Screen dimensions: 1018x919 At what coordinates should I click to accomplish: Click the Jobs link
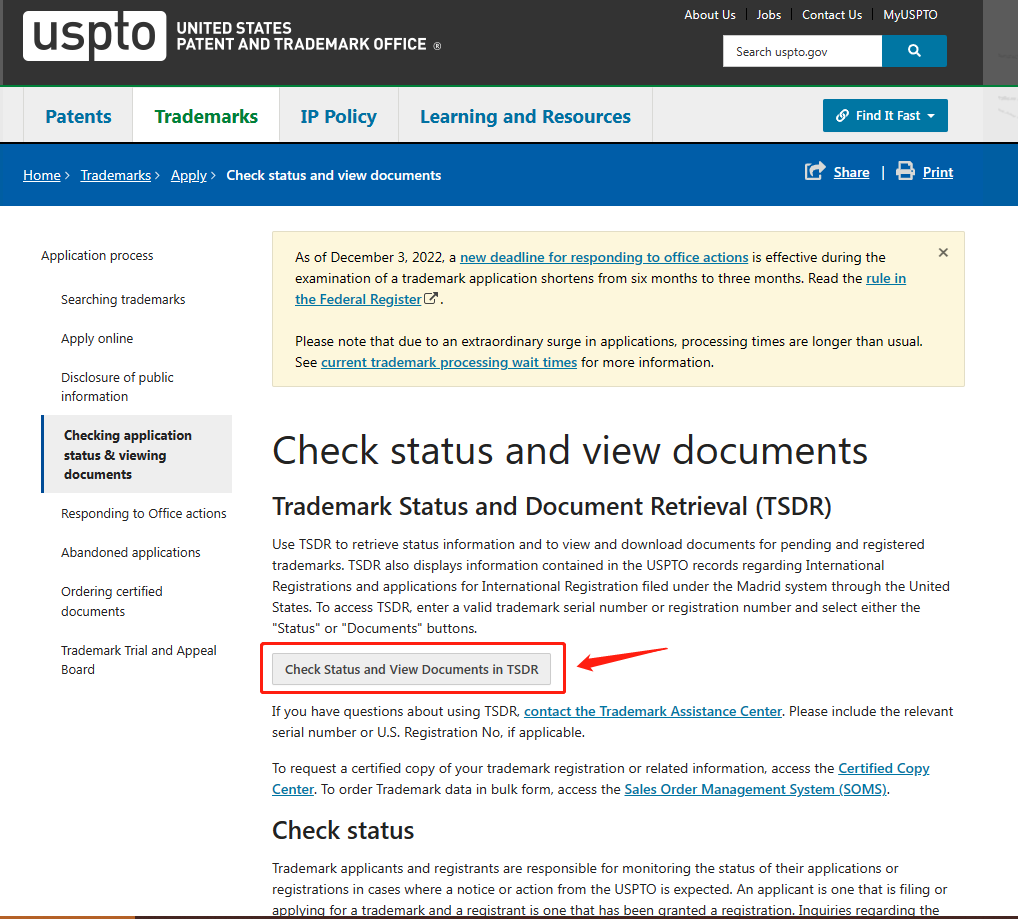pyautogui.click(x=769, y=14)
